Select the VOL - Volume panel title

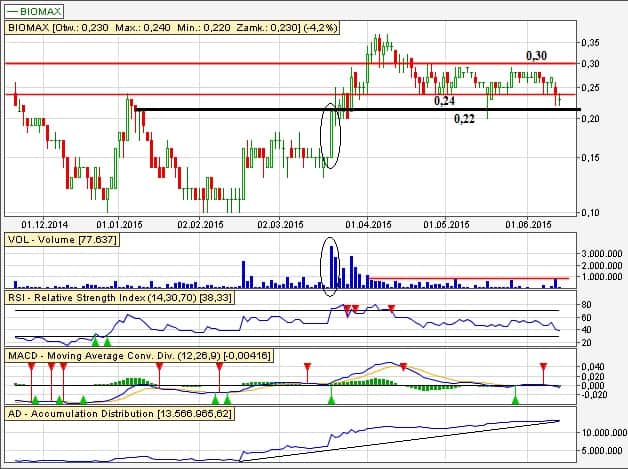click(63, 240)
